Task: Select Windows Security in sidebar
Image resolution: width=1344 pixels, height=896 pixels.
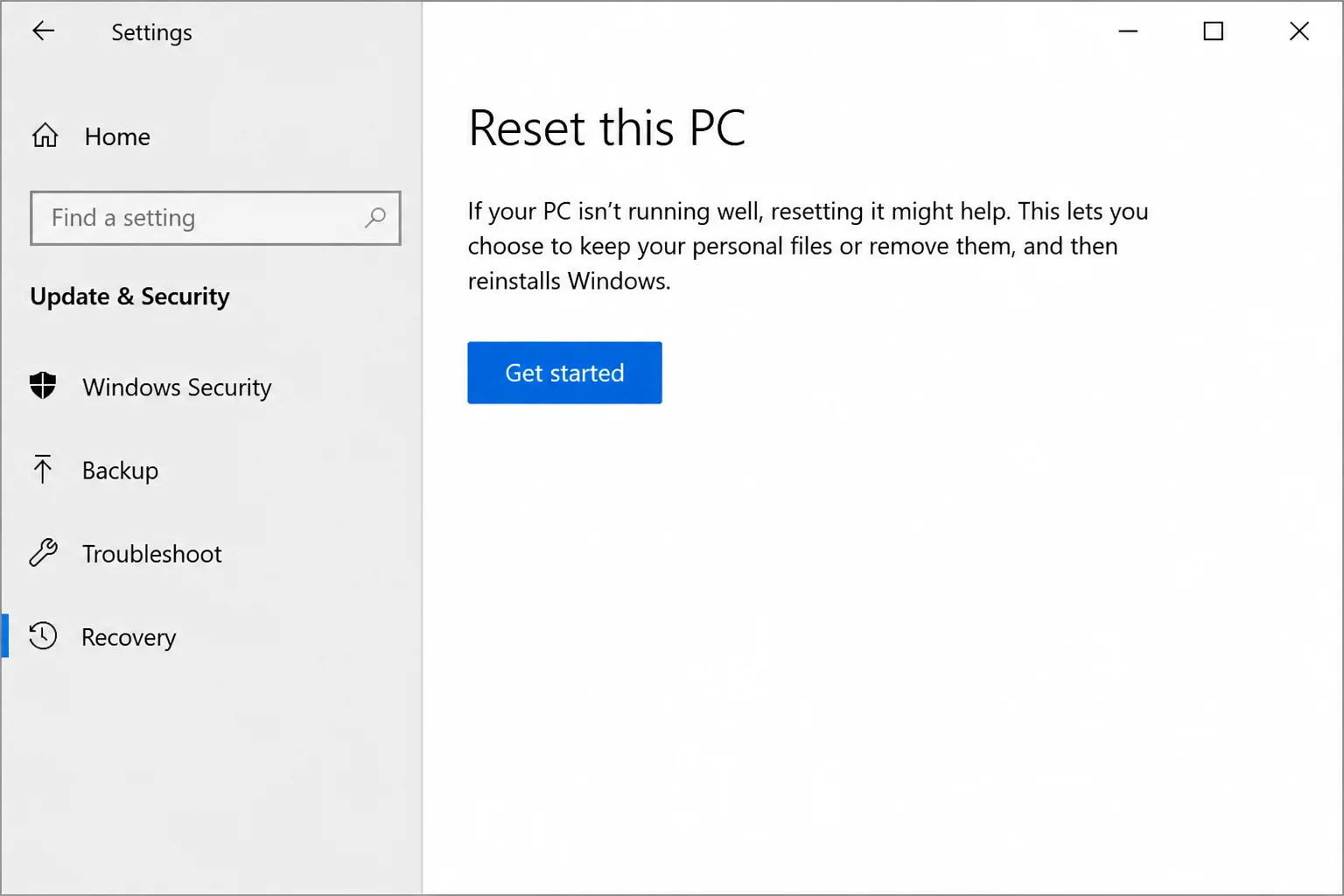Action: [177, 387]
